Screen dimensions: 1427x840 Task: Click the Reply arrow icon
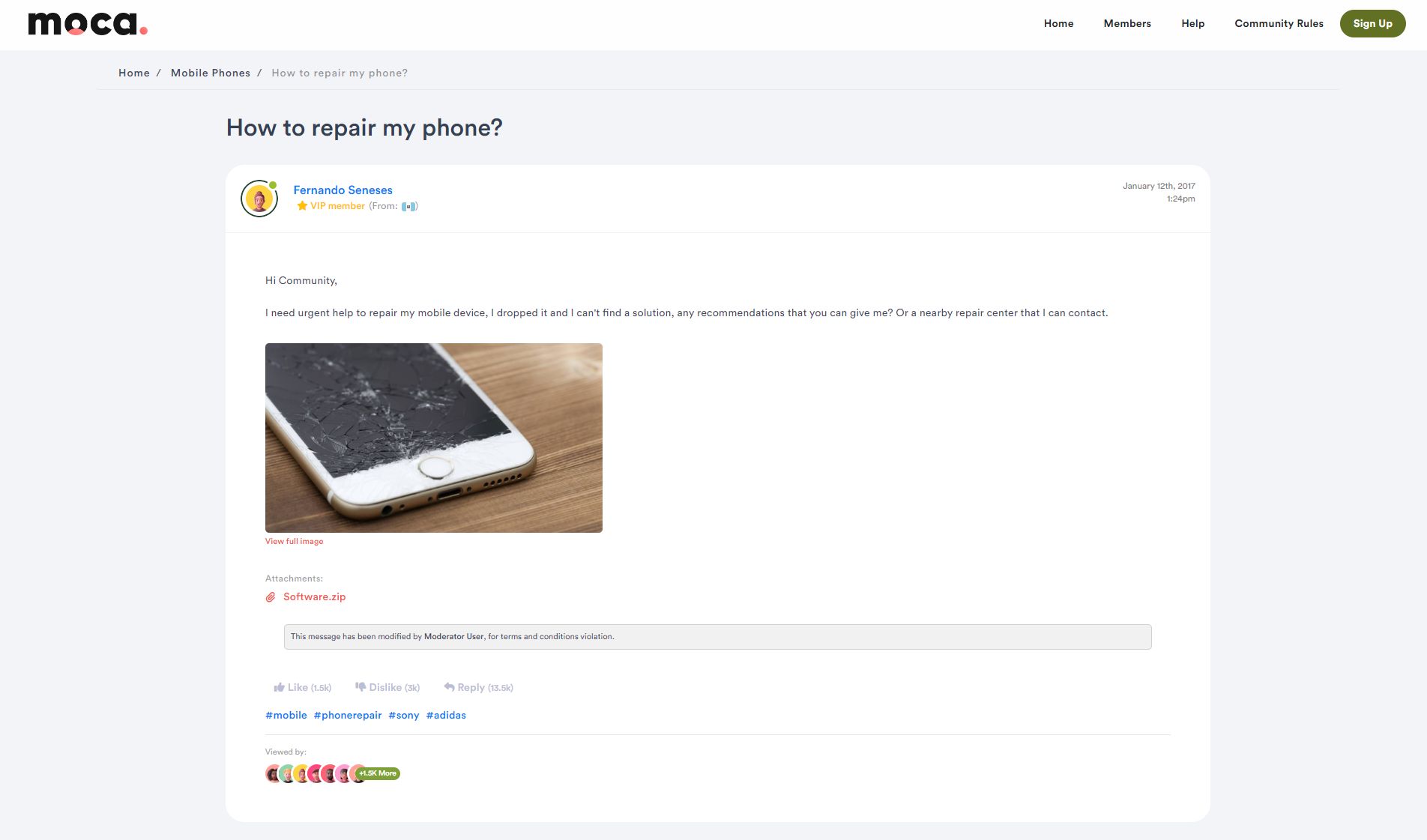tap(449, 687)
